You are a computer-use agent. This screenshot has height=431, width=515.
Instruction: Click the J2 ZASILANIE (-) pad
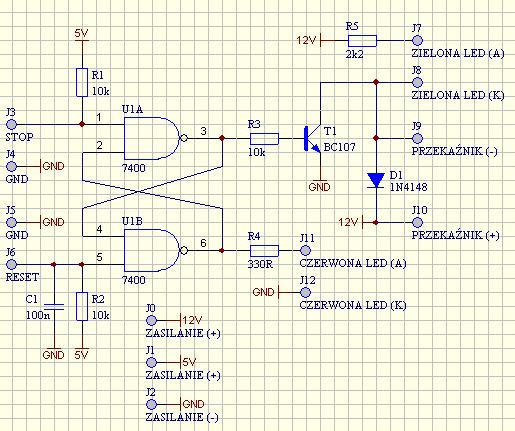(x=151, y=404)
